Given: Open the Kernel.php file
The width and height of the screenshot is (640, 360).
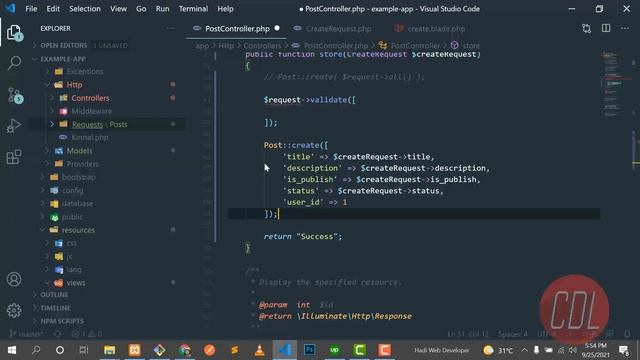Looking at the screenshot, I should (x=89, y=138).
